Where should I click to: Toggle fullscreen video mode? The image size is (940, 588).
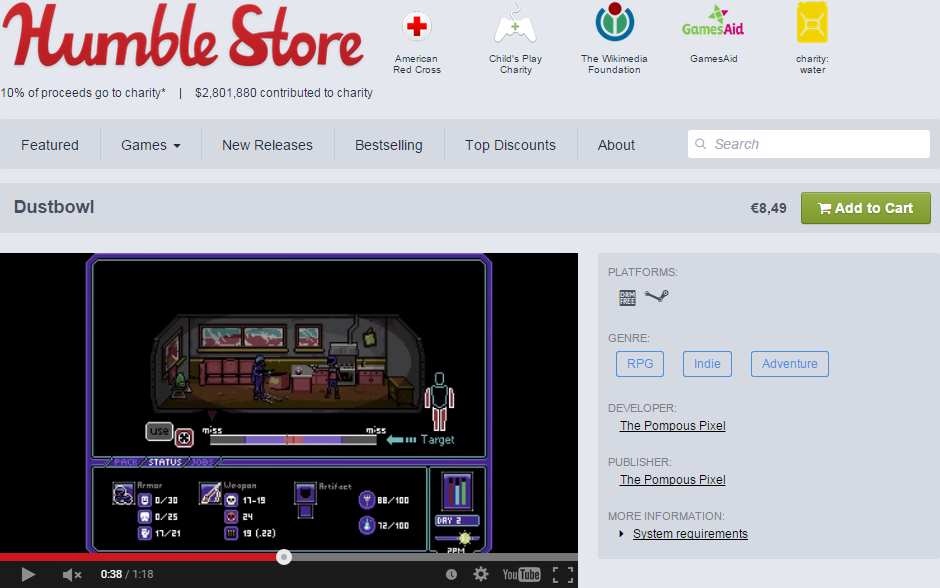coord(562,574)
